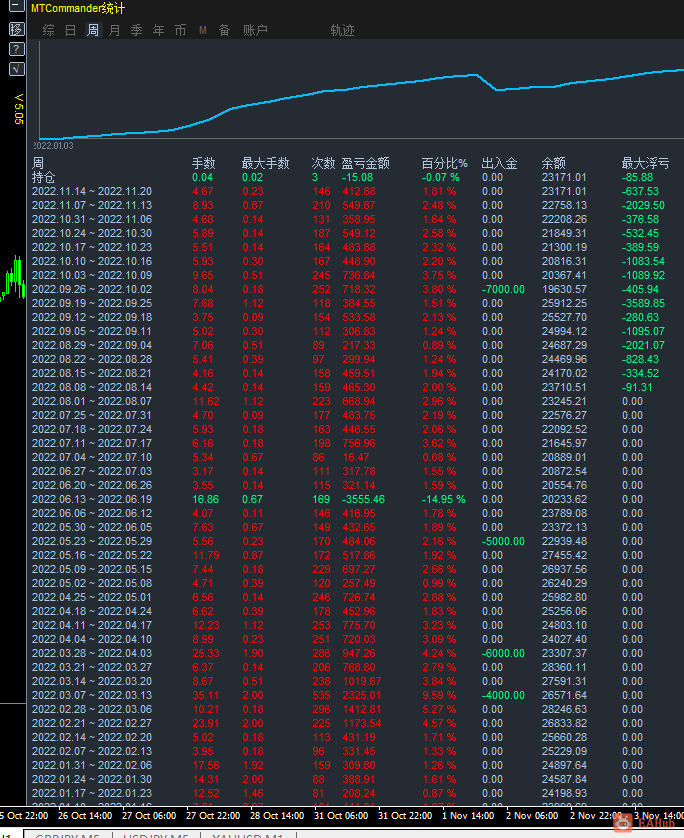Select the 周 weekly tab
Image resolution: width=684 pixels, height=838 pixels.
pos(92,30)
